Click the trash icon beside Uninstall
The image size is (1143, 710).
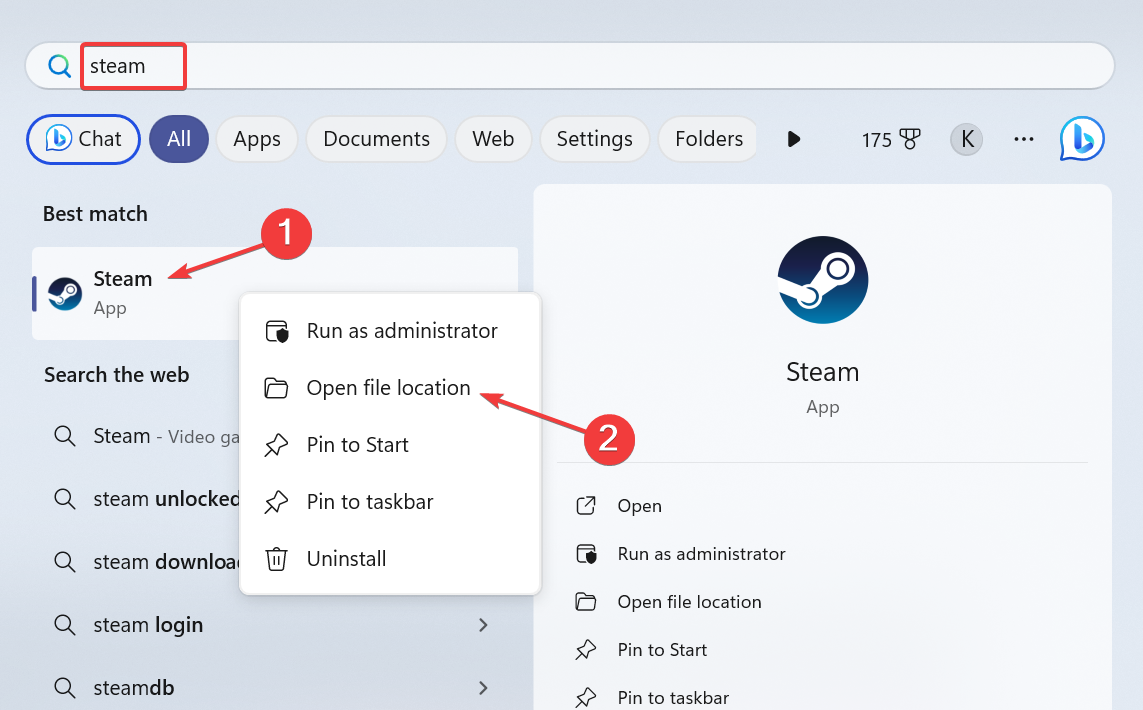[276, 559]
